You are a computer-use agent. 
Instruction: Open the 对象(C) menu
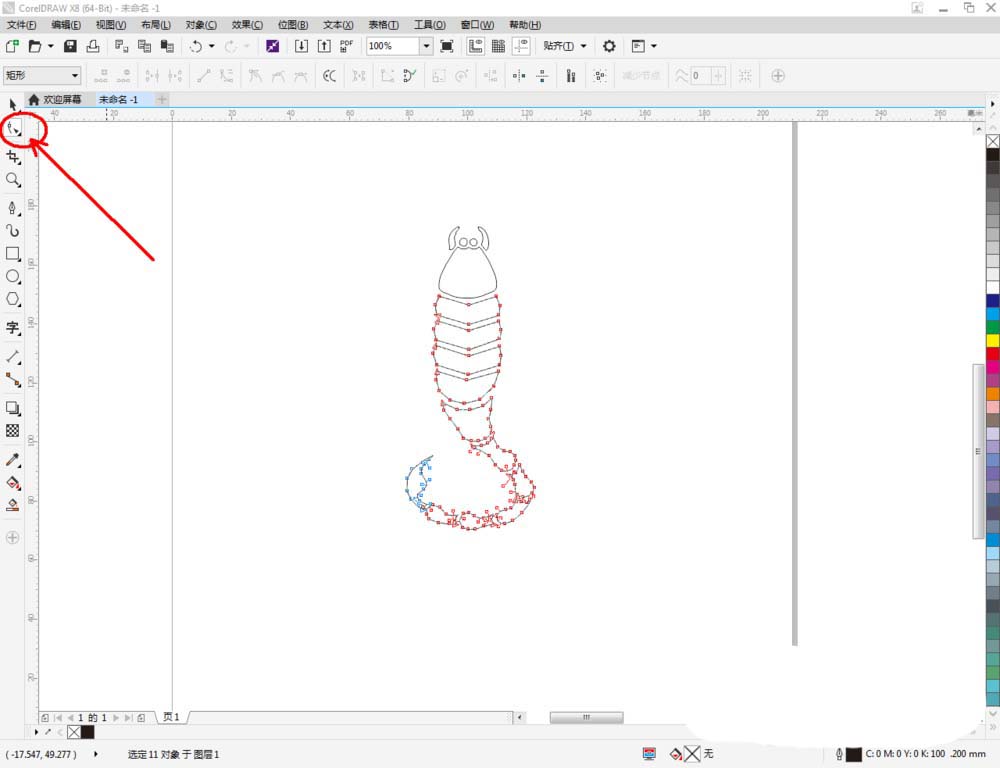coord(201,25)
